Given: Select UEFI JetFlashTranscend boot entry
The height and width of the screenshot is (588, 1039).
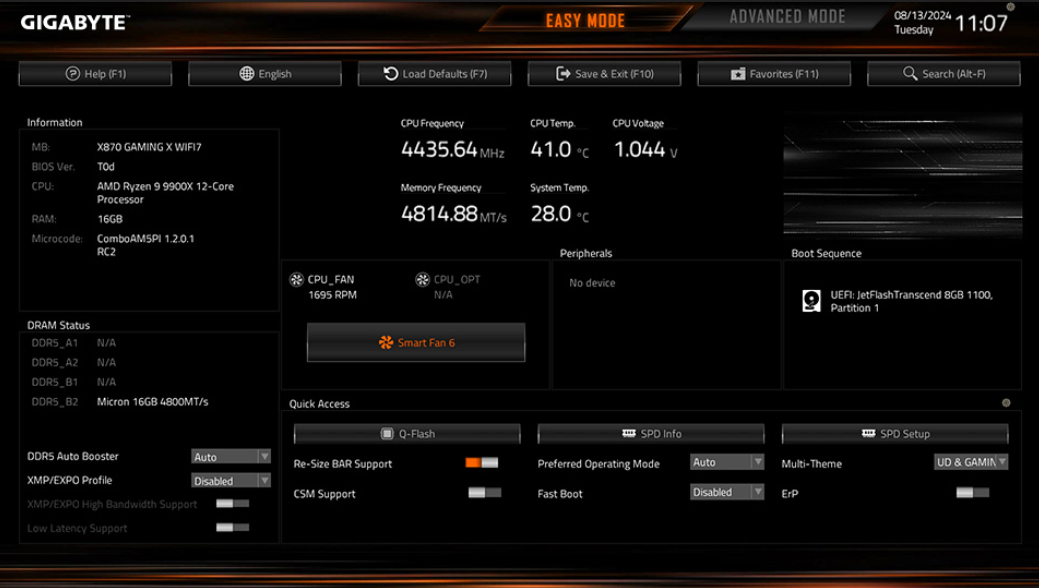Looking at the screenshot, I should (x=898, y=301).
